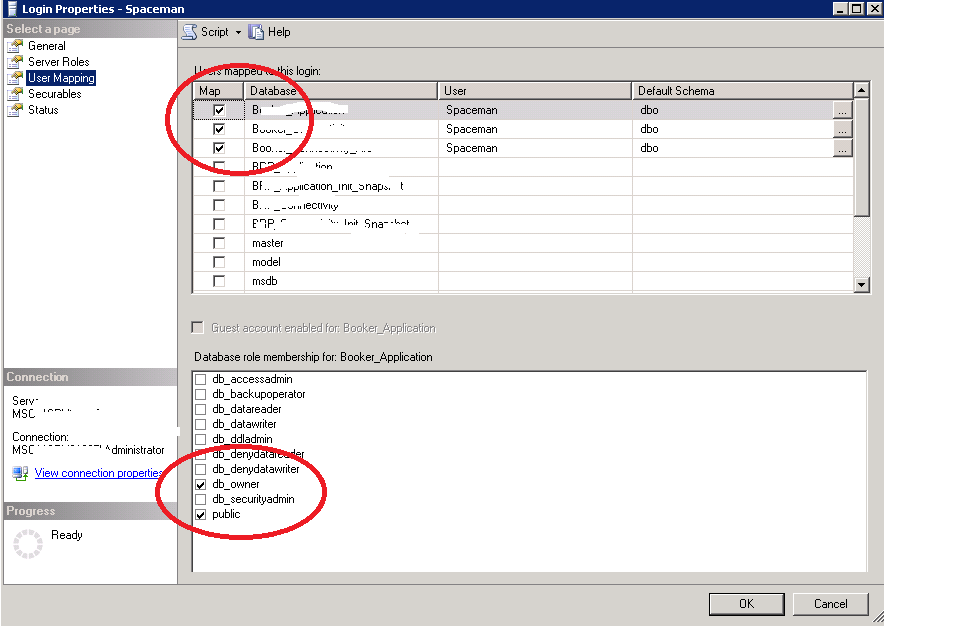The height and width of the screenshot is (626, 973).
Task: Toggle the map checkbox for model database
Action: tap(219, 262)
